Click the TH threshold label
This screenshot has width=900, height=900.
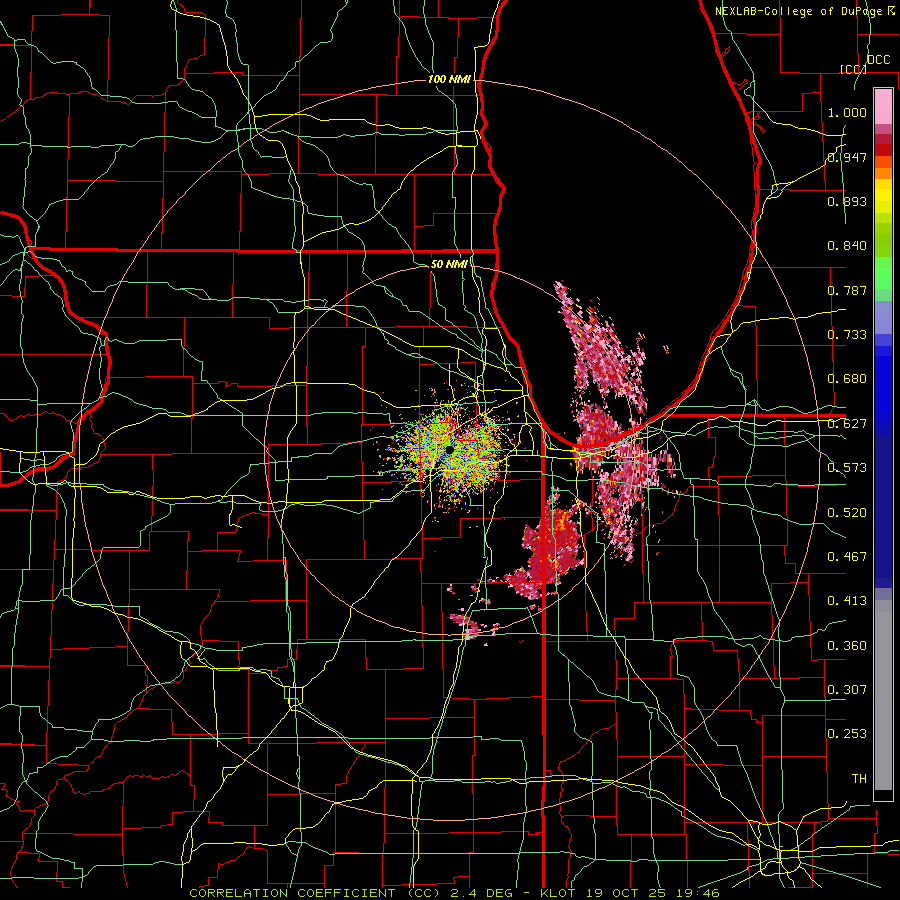(859, 778)
